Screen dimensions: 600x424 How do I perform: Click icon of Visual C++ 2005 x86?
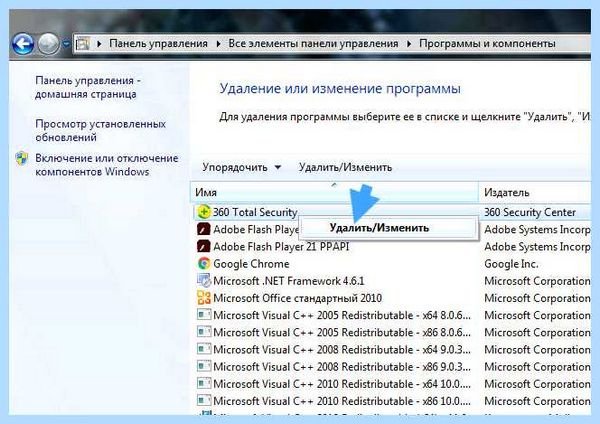[x=204, y=332]
